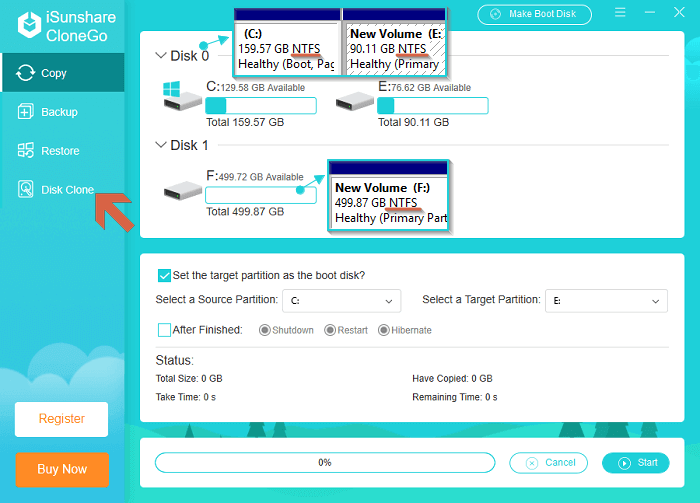This screenshot has width=700, height=503.
Task: Switch to the Backup tab
Action: (x=63, y=112)
